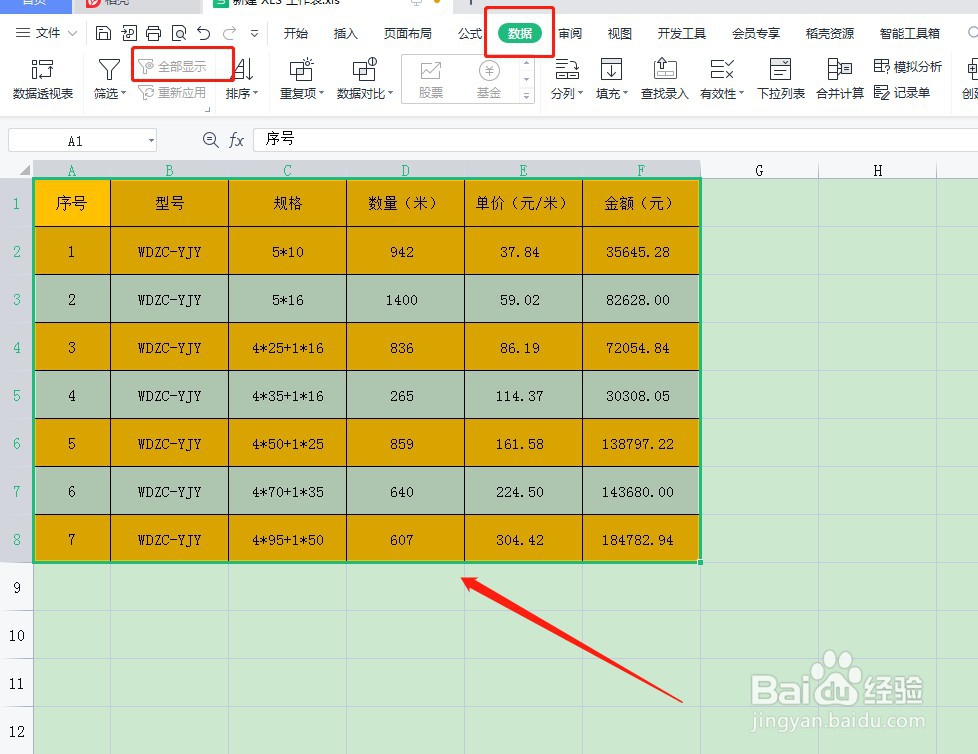
Task: Click the cell containing 1400
Action: (x=405, y=299)
